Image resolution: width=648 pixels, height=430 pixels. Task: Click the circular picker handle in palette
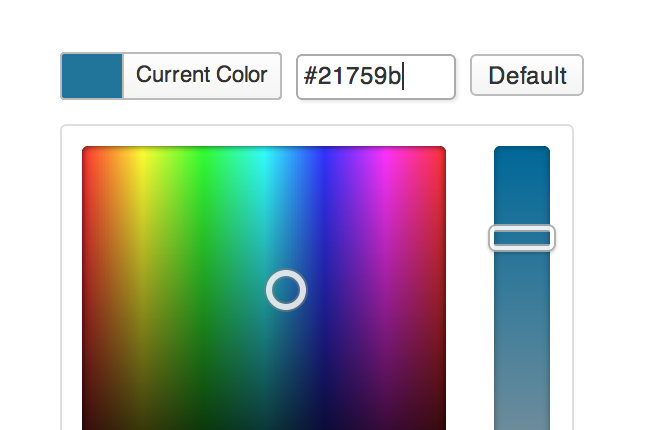(x=286, y=290)
